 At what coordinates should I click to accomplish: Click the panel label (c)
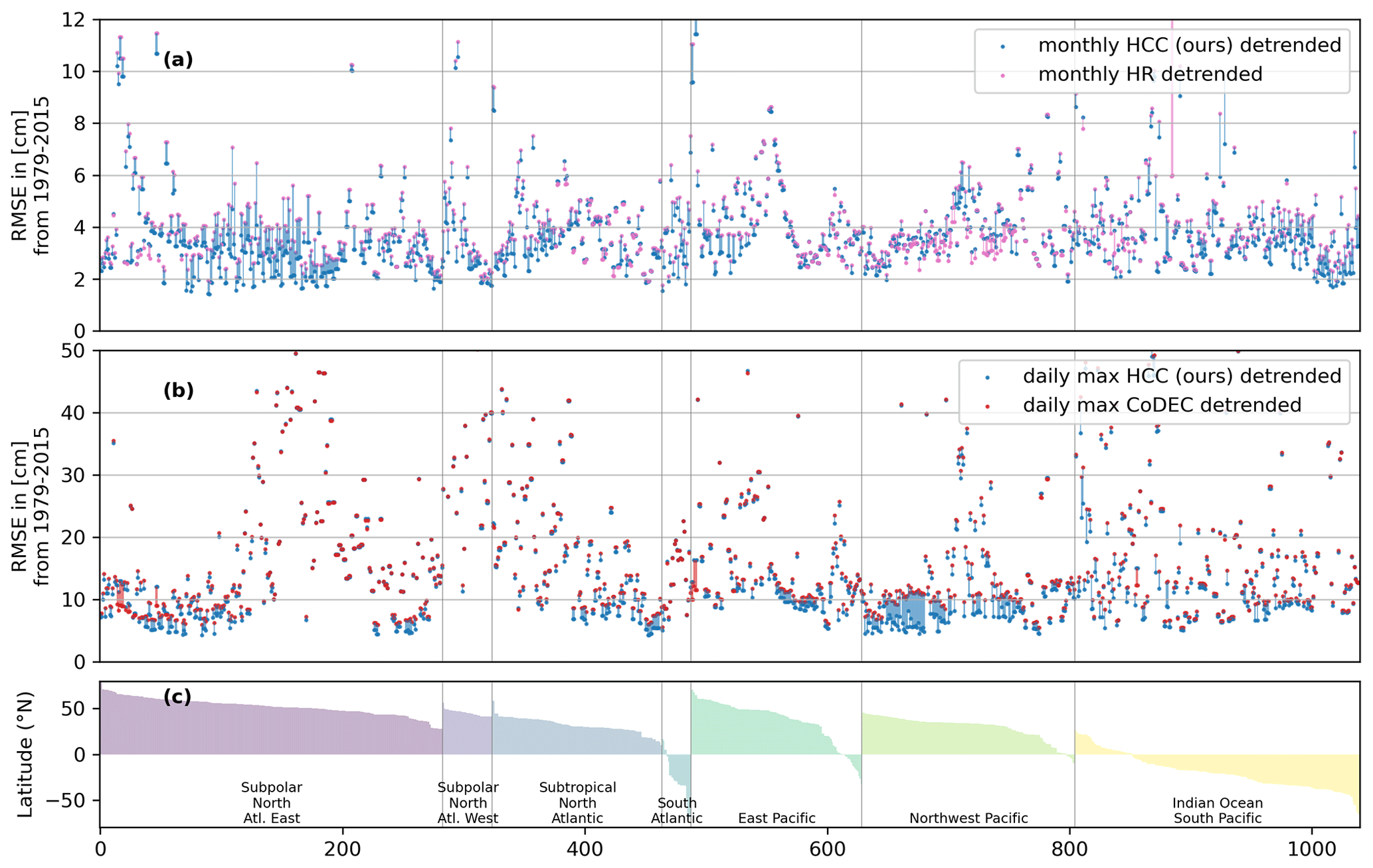pyautogui.click(x=177, y=697)
